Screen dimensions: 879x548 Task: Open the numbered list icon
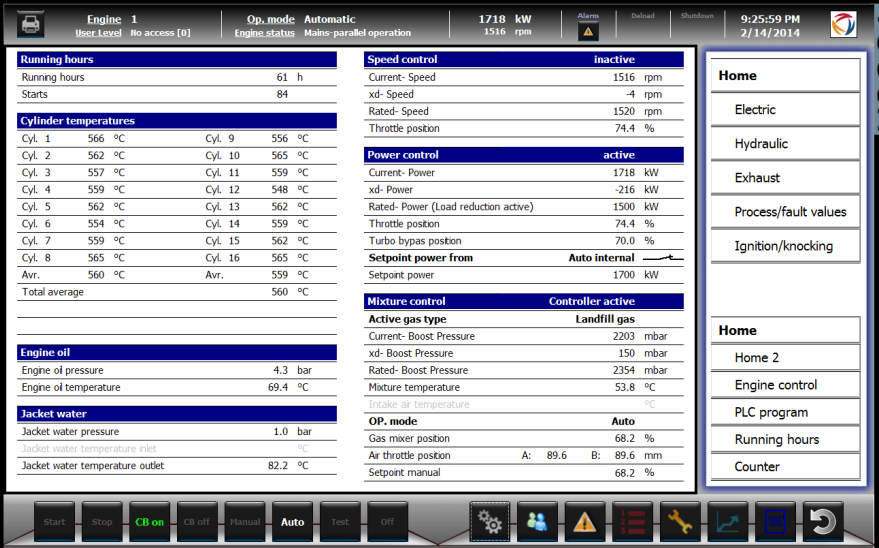pos(632,522)
